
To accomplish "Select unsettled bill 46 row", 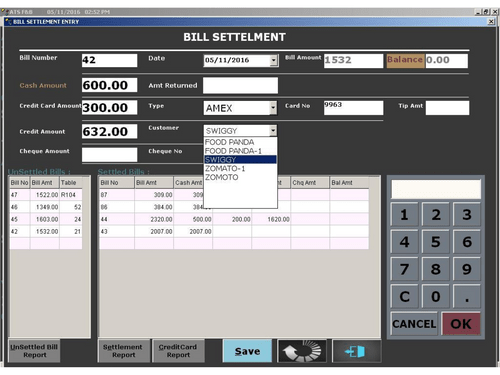I will point(46,207).
